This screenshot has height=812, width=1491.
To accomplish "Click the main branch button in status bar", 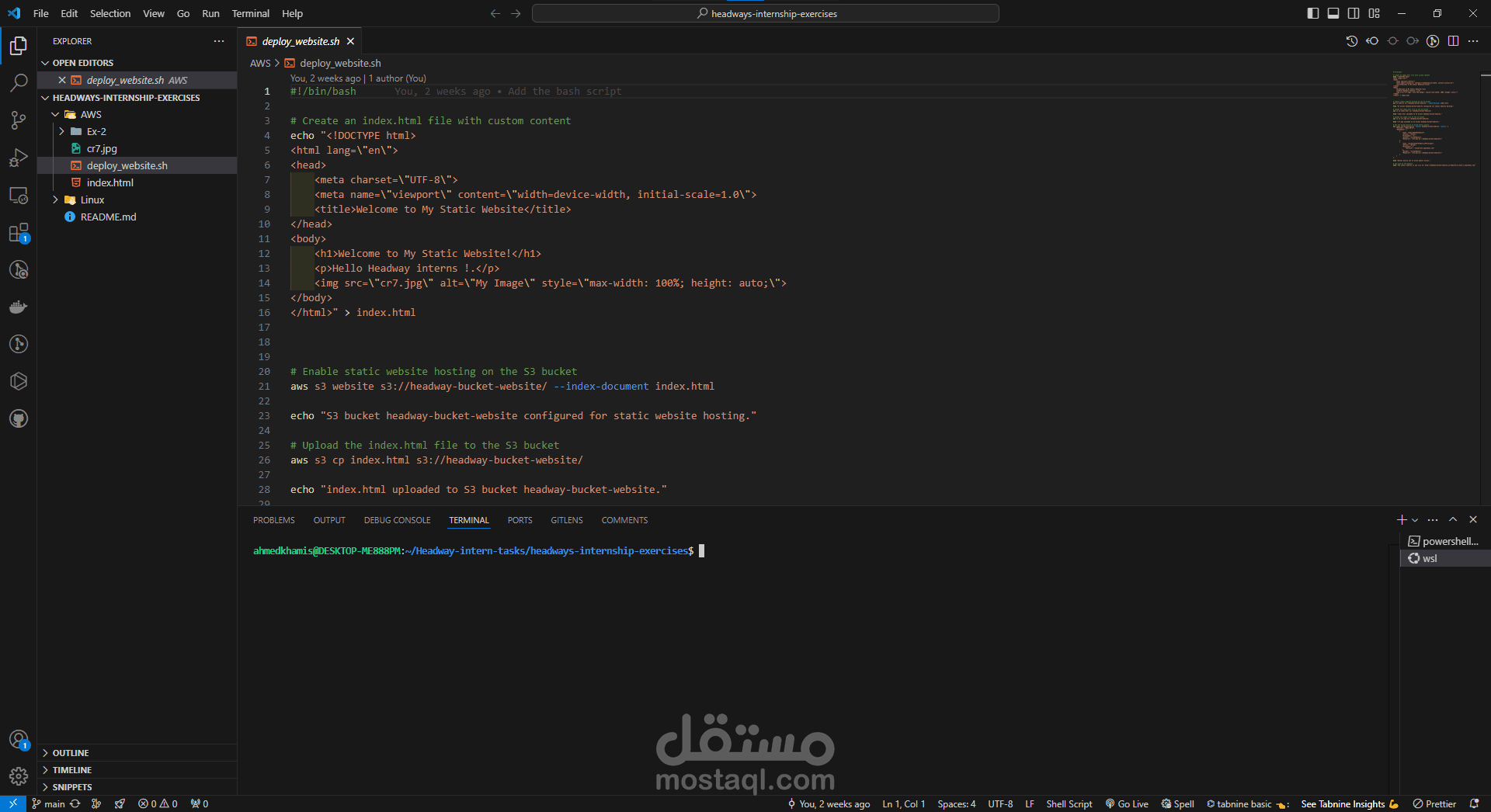I will 49,803.
